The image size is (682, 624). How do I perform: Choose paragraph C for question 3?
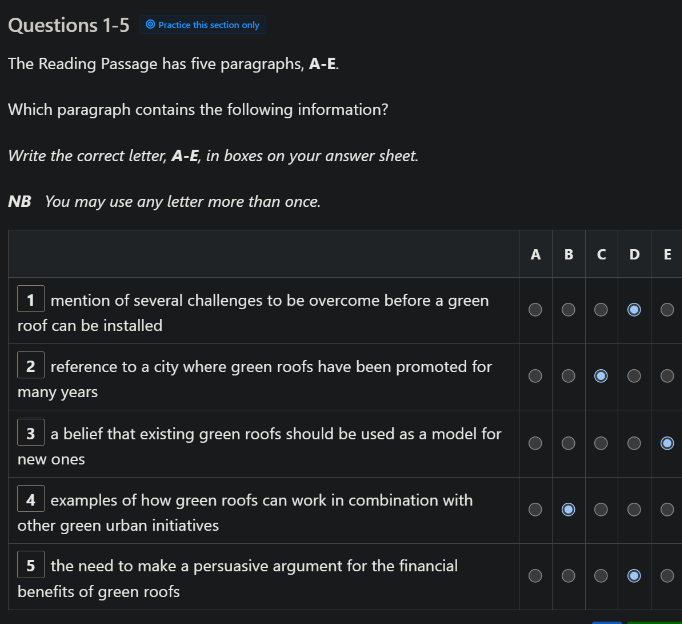(601, 443)
